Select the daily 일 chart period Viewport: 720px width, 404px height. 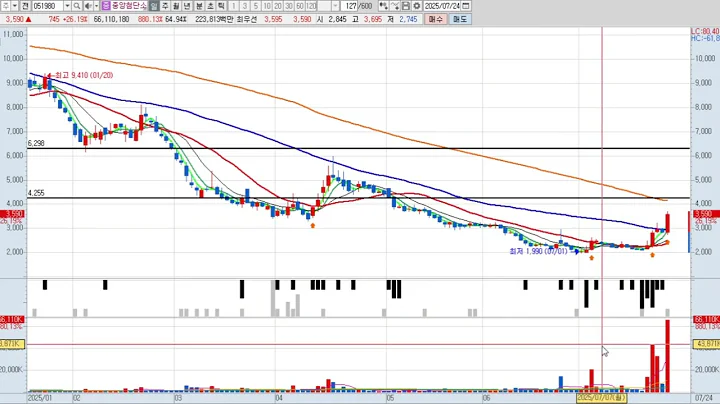pyautogui.click(x=154, y=6)
